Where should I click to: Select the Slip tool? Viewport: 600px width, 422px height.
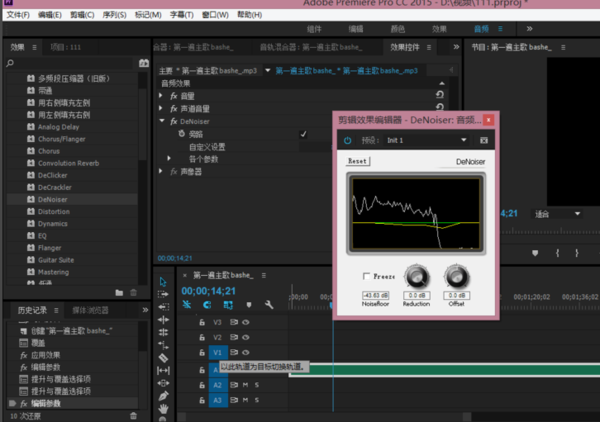click(x=163, y=370)
